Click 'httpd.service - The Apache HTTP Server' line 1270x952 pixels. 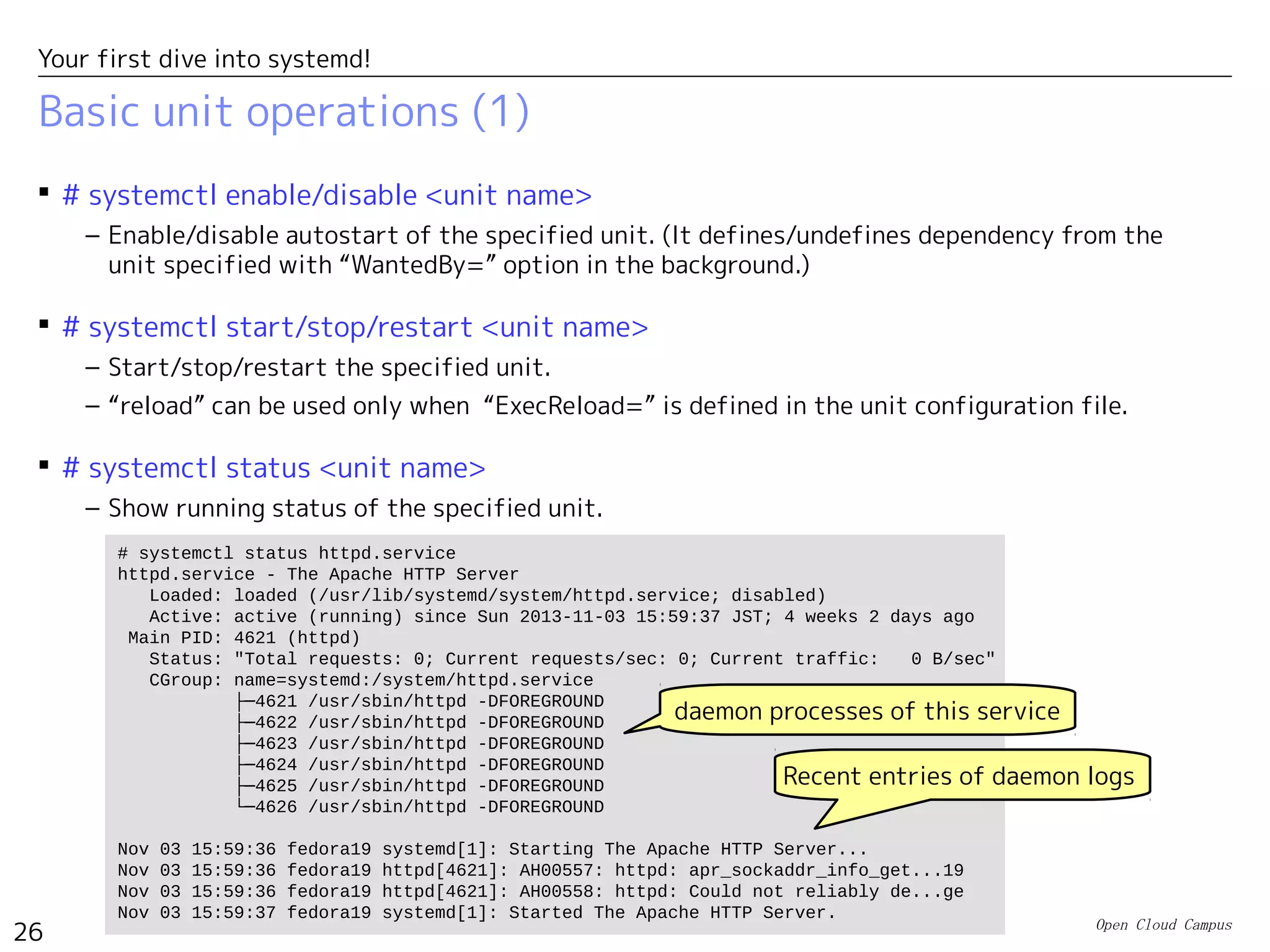pos(318,574)
